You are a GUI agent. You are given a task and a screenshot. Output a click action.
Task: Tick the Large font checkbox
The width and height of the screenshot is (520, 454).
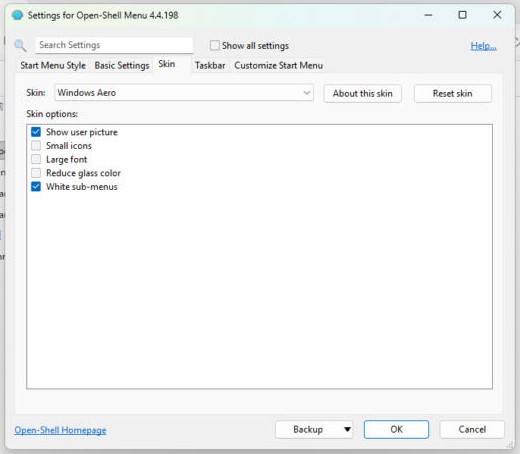point(36,159)
